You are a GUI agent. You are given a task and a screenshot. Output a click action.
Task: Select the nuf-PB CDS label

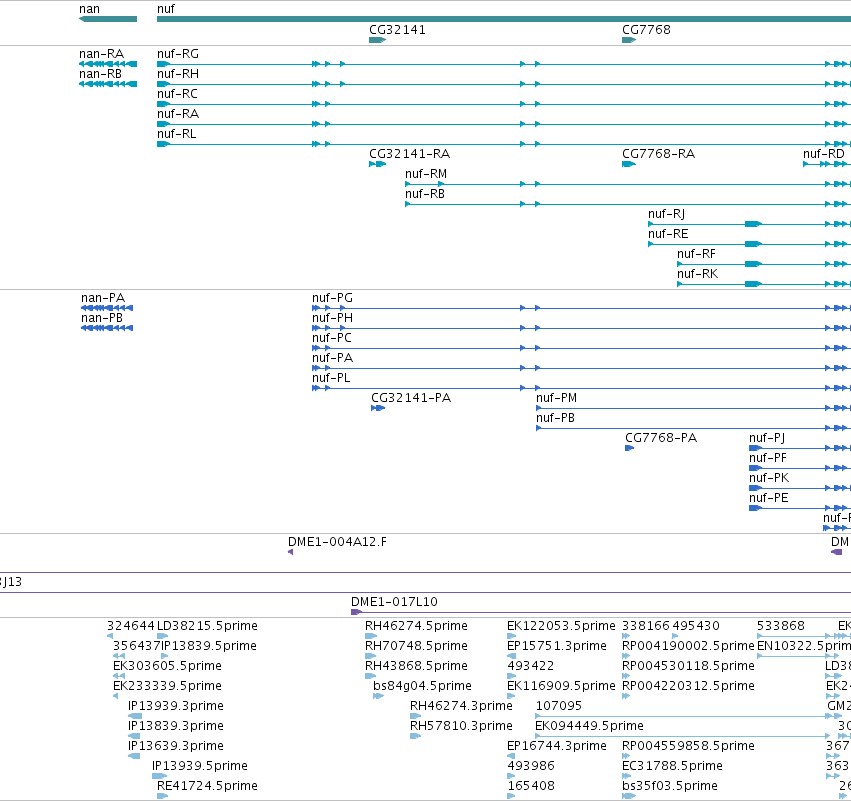[555, 418]
